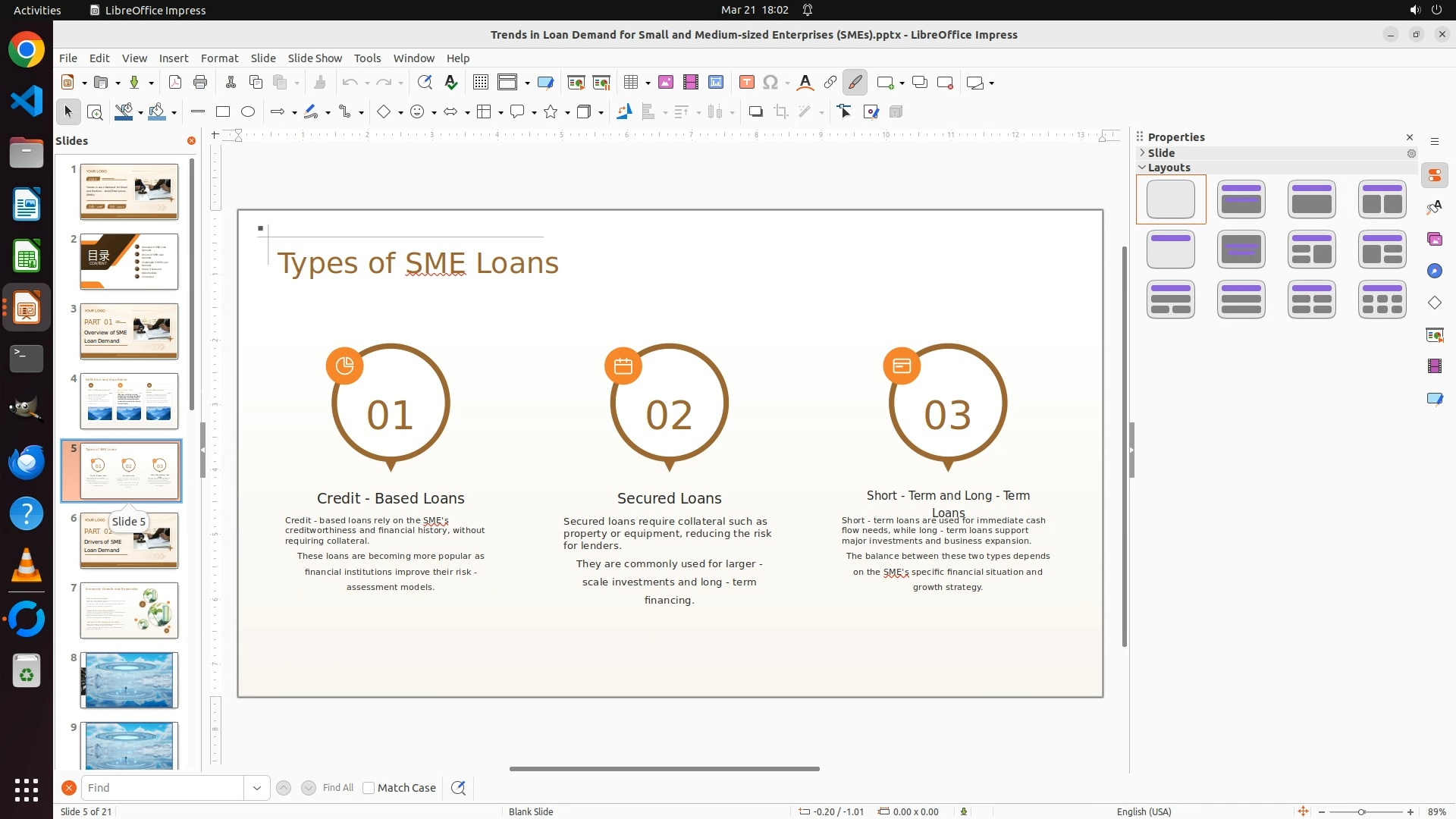Select the Rectangle drawing tool

coord(223,112)
